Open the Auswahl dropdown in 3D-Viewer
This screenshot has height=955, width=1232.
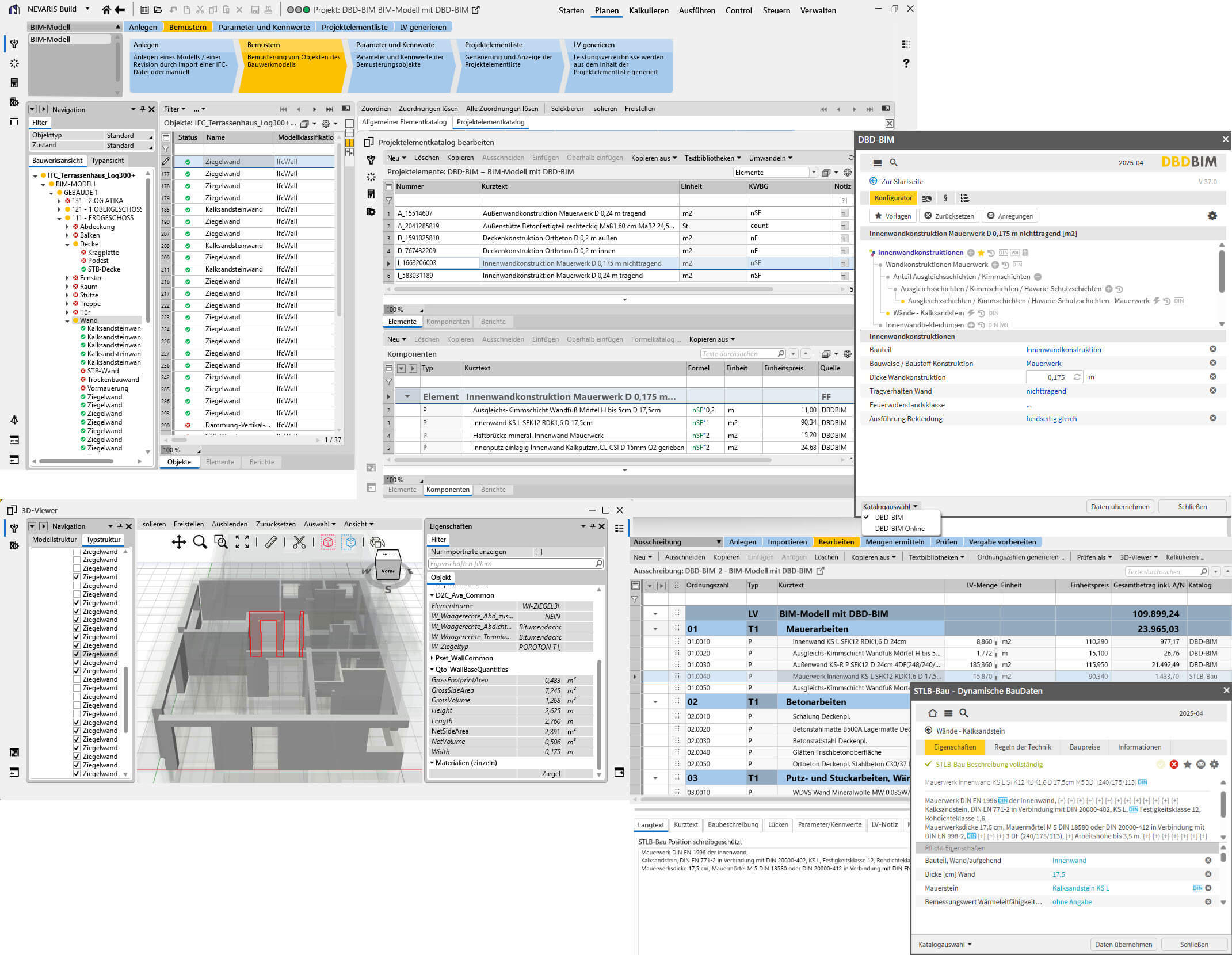coord(319,524)
